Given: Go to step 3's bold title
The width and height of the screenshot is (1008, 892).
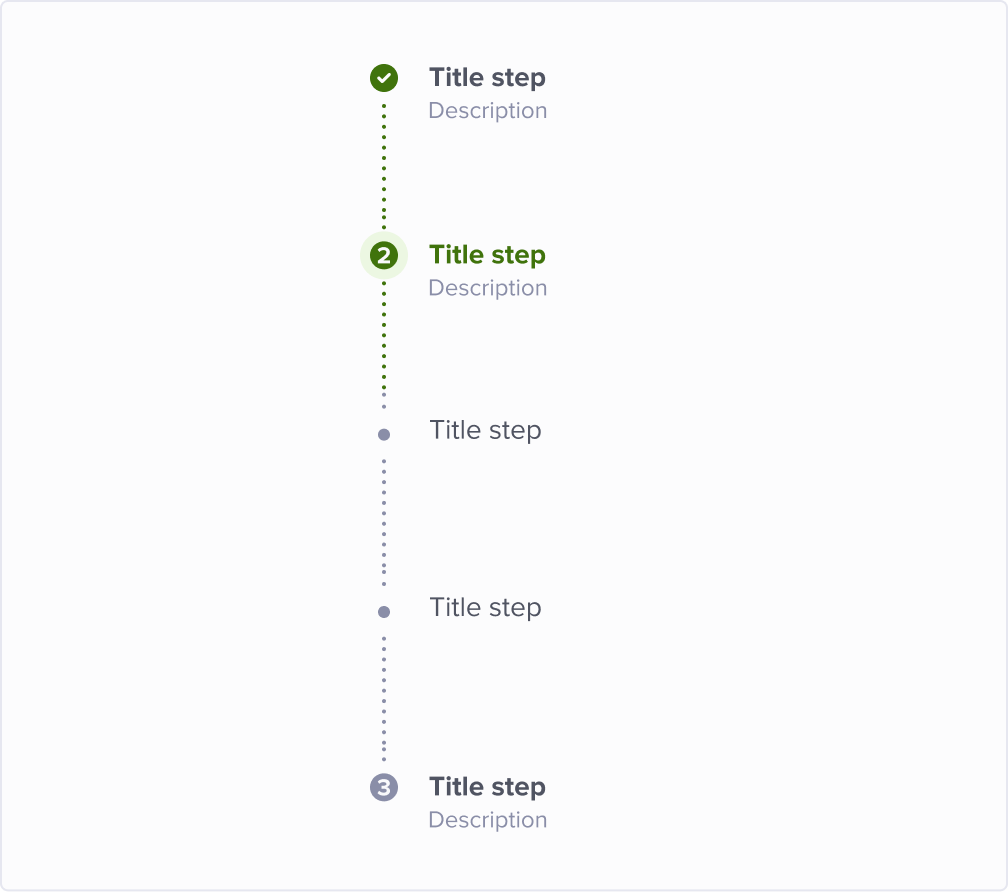Looking at the screenshot, I should tap(487, 787).
